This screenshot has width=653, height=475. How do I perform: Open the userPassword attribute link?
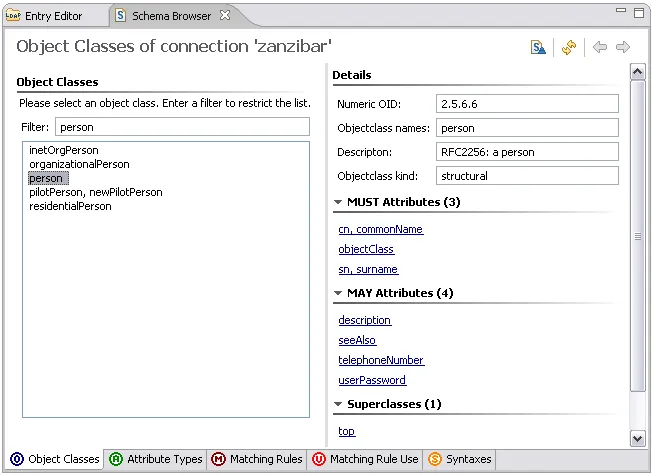[x=372, y=380]
